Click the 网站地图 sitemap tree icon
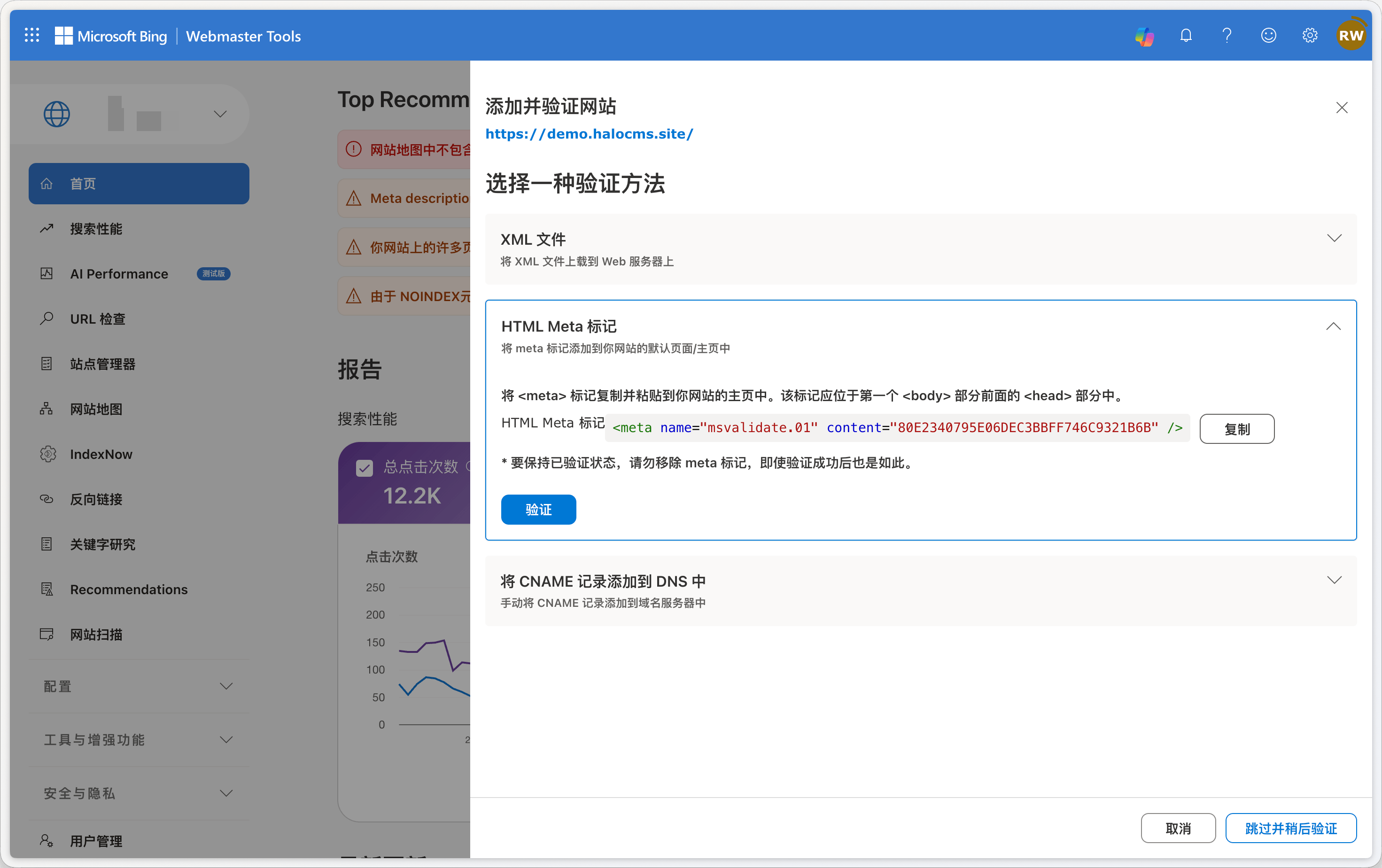This screenshot has height=868, width=1382. point(47,409)
